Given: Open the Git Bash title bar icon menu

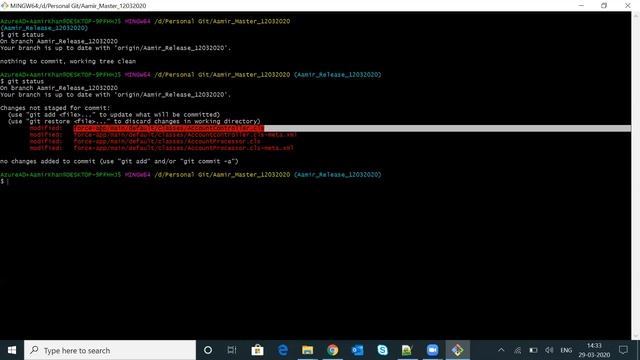Looking at the screenshot, I should pyautogui.click(x=4, y=6).
